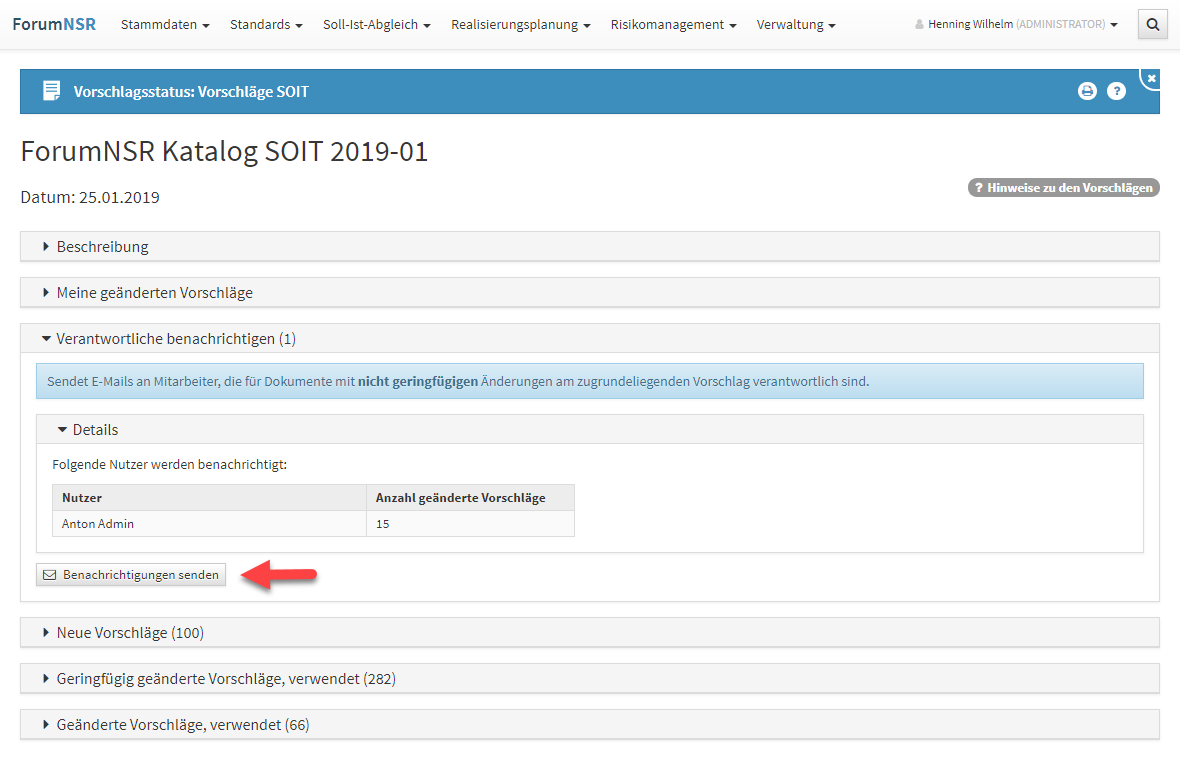The width and height of the screenshot is (1180, 760).
Task: Click the document icon in header bar
Action: coord(51,91)
